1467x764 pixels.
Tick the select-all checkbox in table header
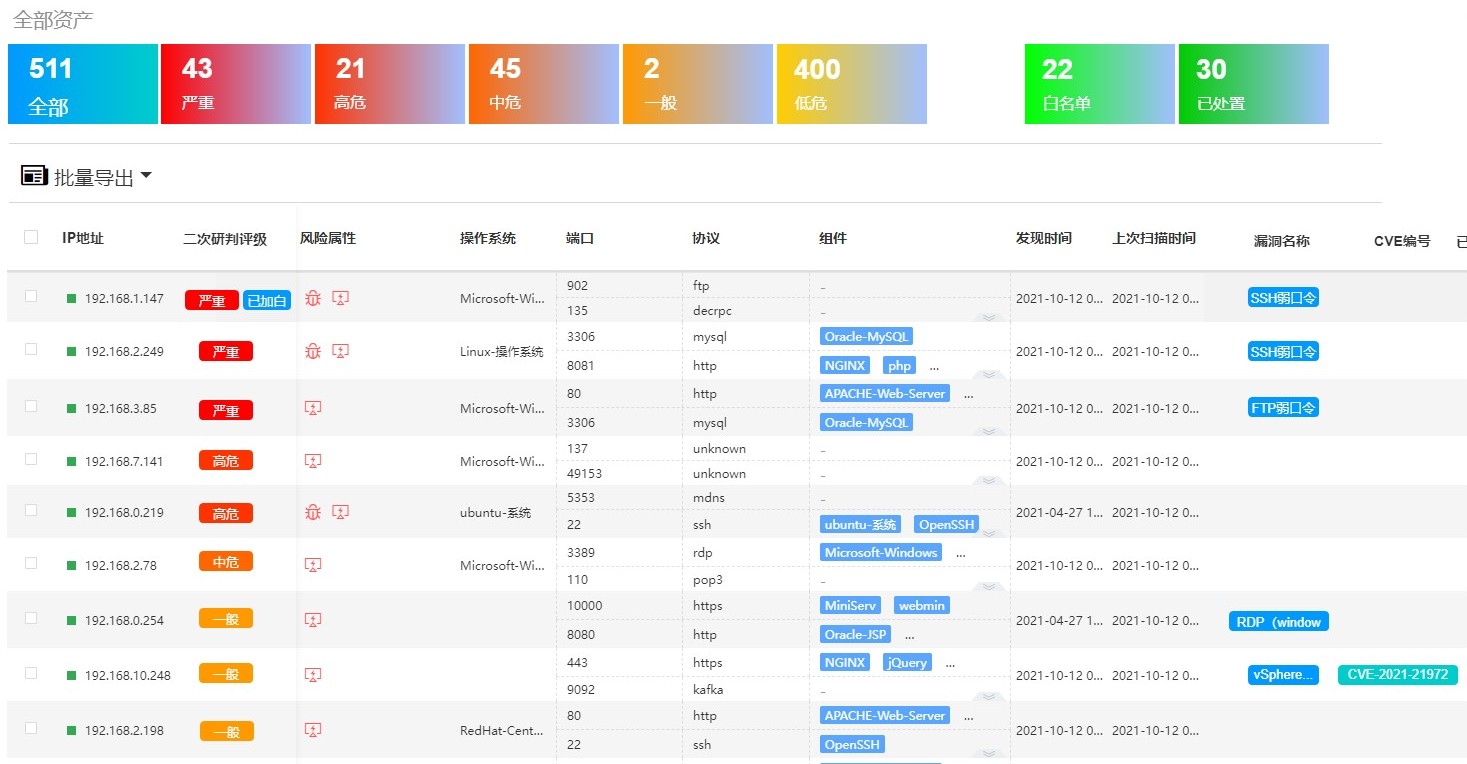click(x=31, y=237)
